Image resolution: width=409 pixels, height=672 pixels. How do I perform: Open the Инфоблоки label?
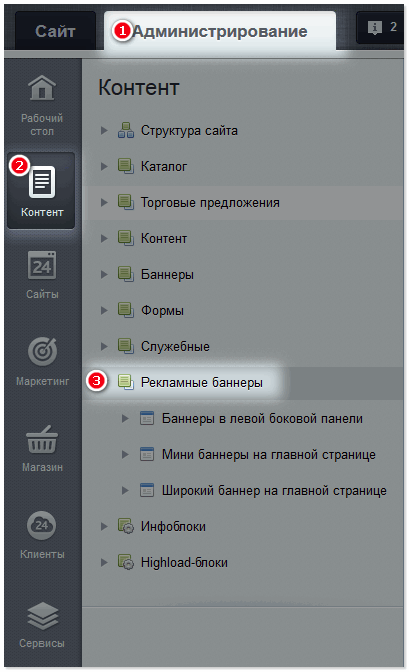pyautogui.click(x=173, y=527)
